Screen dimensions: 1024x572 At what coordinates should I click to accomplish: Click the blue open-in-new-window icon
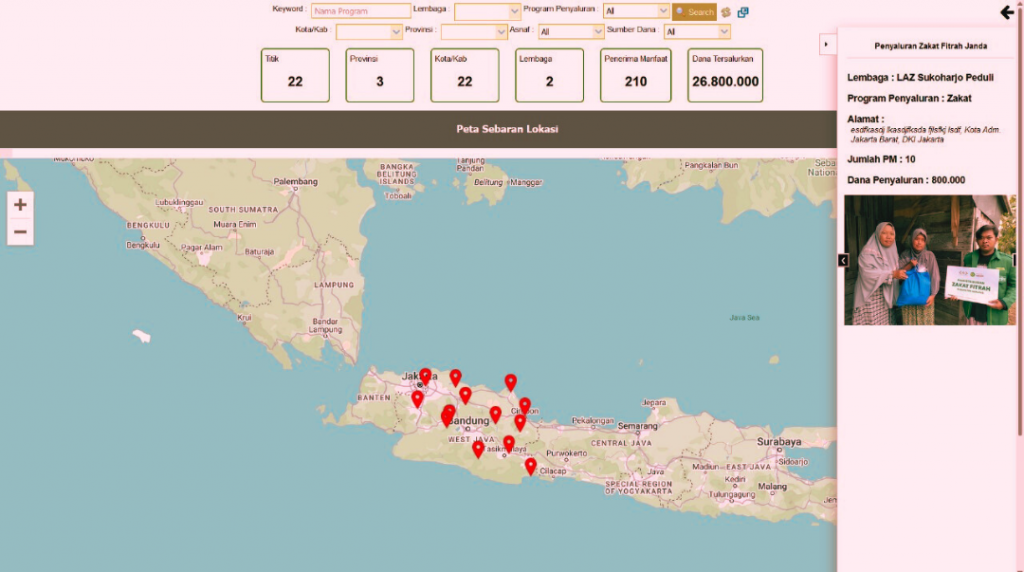point(743,12)
